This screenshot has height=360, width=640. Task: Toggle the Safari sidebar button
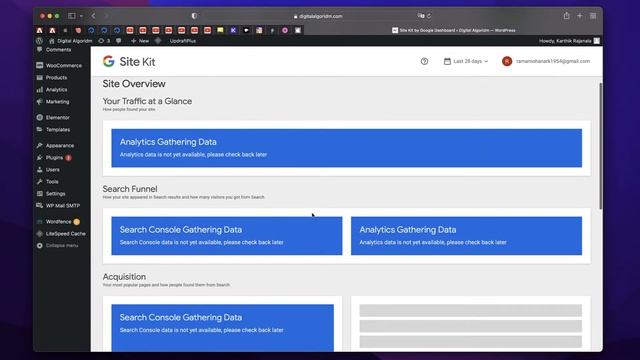(72, 16)
